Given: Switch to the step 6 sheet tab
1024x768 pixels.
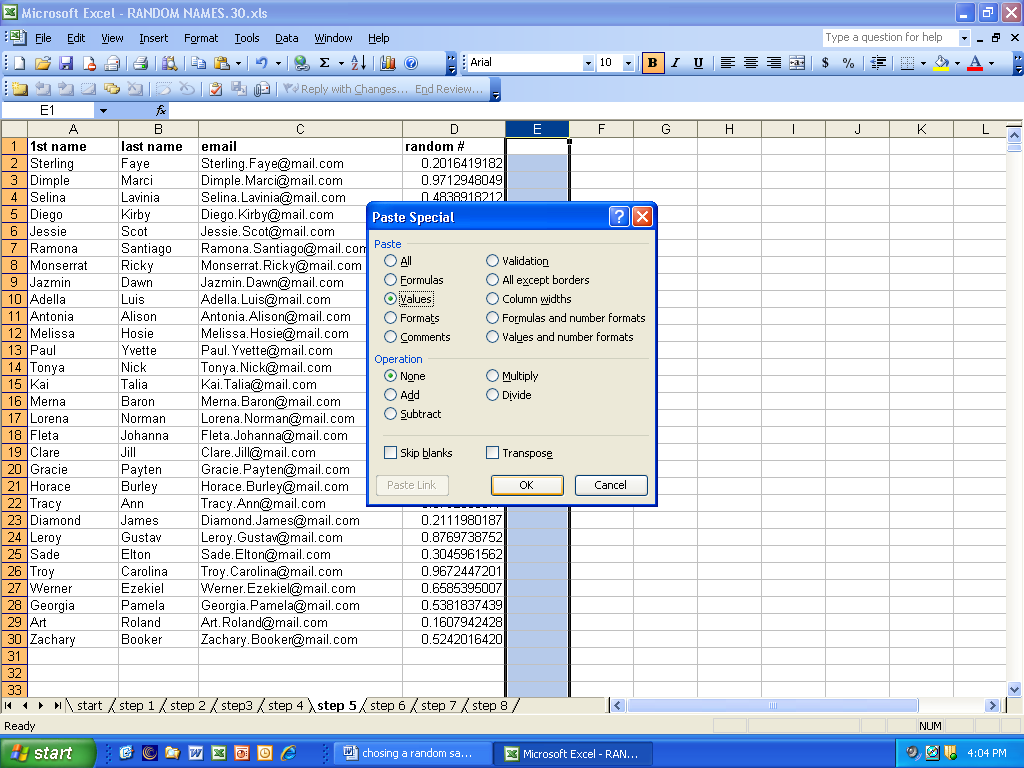Looking at the screenshot, I should 388,706.
